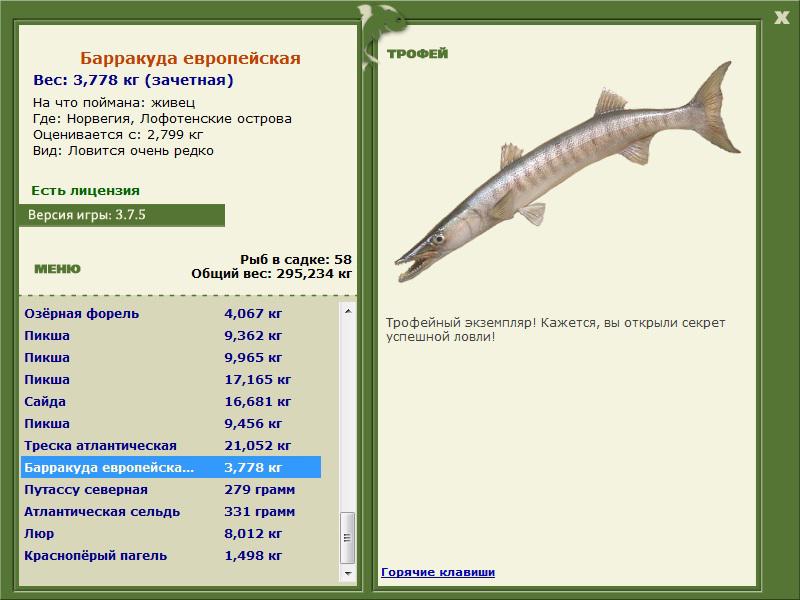
Task: Select the Пикша 9,456 кг row
Action: click(171, 423)
